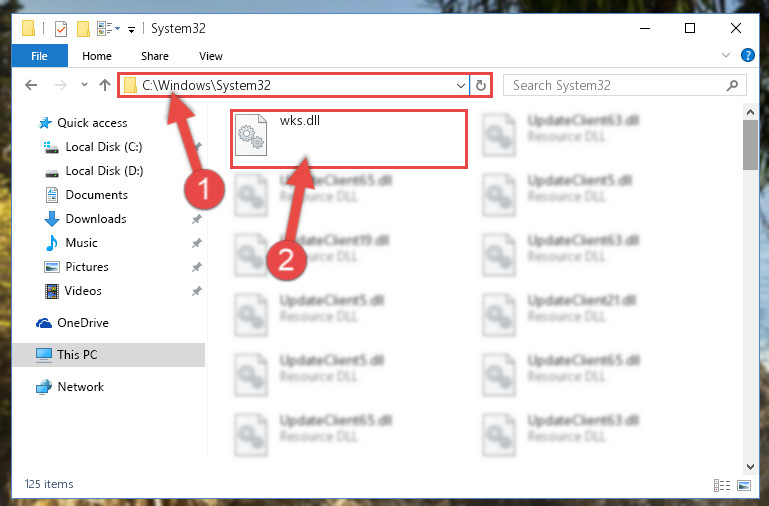
Task: Open Downloads in the navigation pane
Action: tap(96, 219)
